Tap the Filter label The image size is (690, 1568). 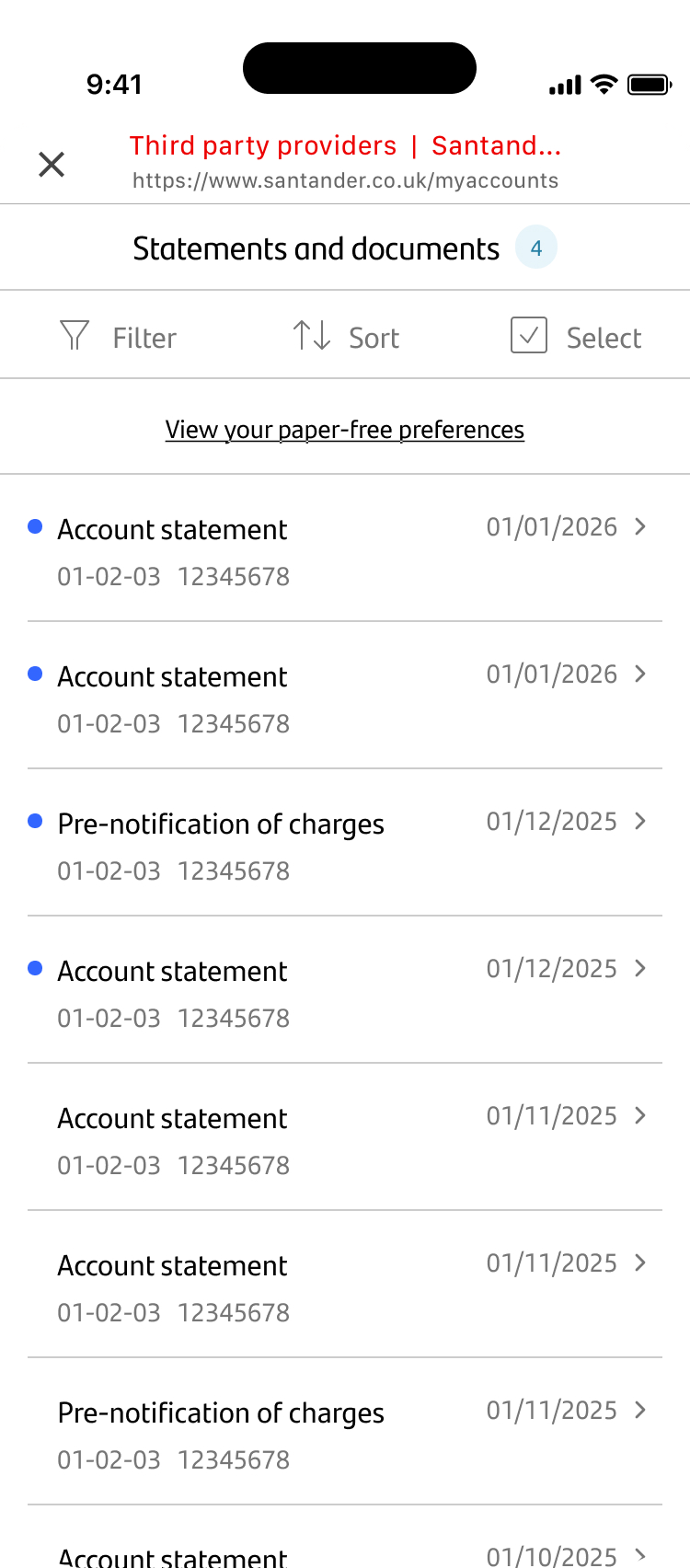click(x=144, y=339)
